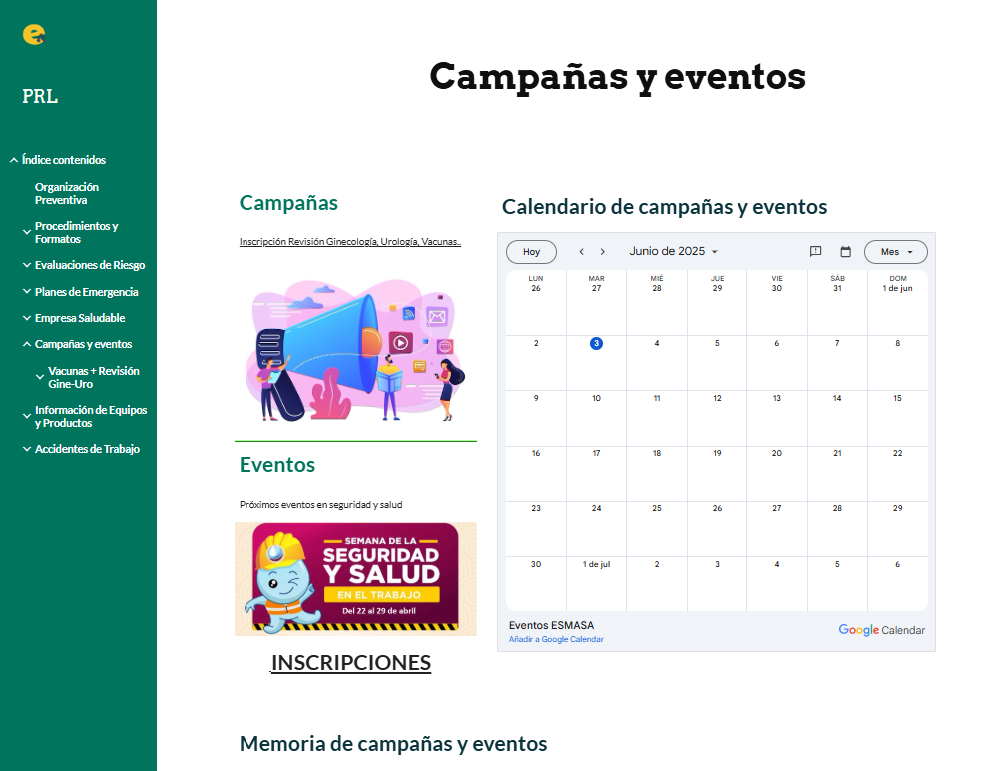The image size is (985, 771).
Task: Go to next month in calendar
Action: click(x=602, y=252)
